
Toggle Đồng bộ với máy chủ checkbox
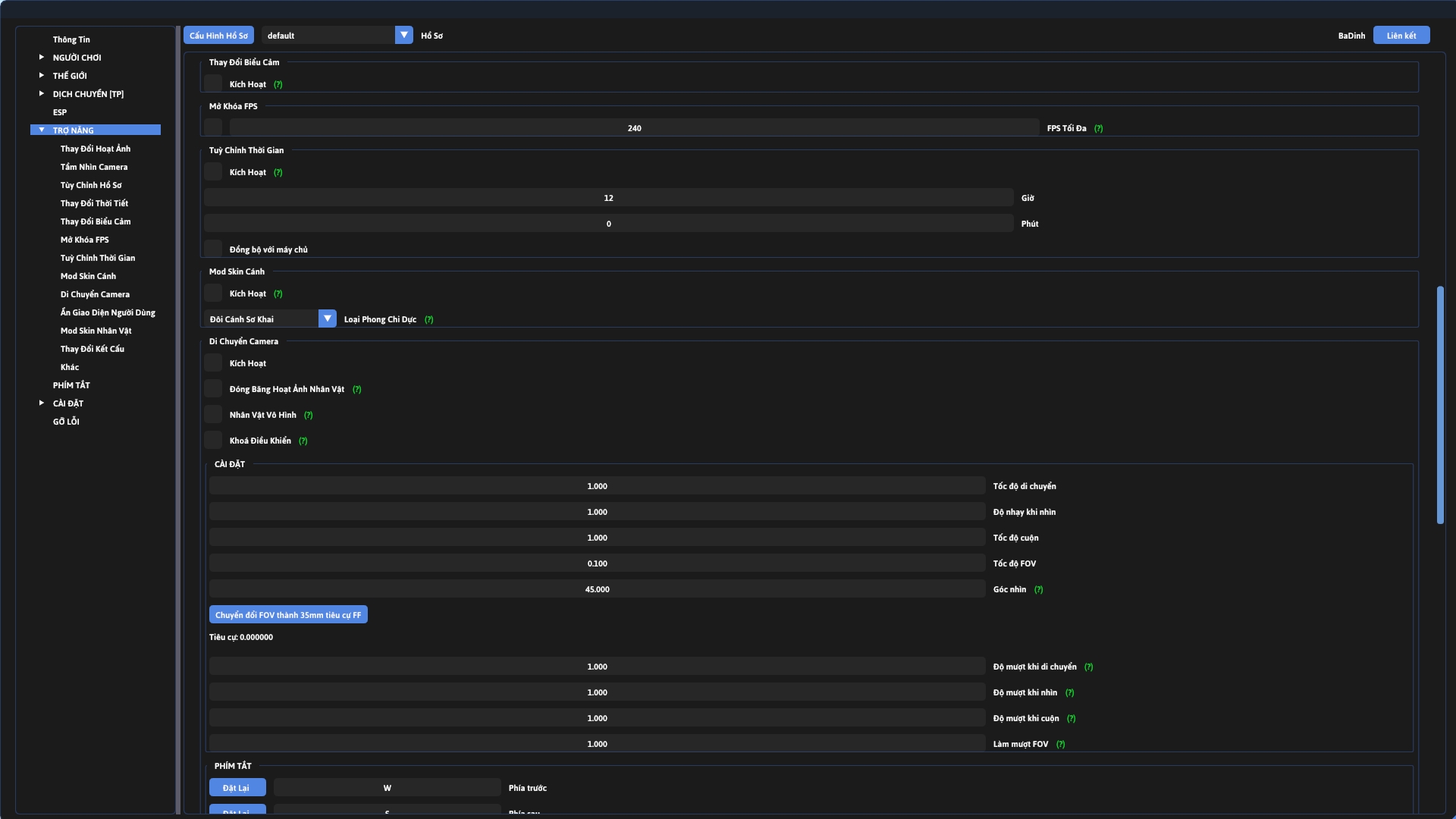pyautogui.click(x=213, y=249)
